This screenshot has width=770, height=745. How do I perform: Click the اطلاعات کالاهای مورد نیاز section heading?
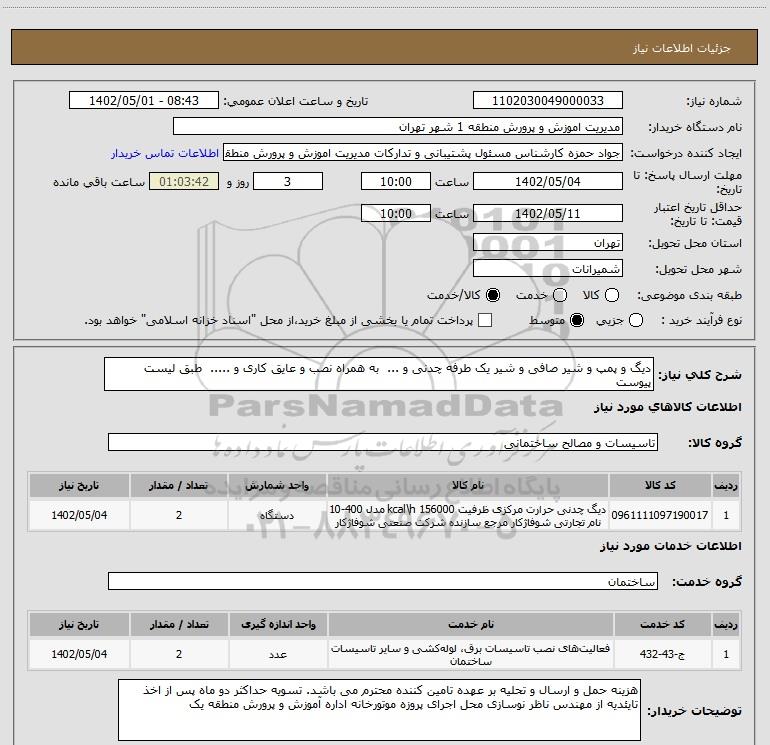[668, 407]
